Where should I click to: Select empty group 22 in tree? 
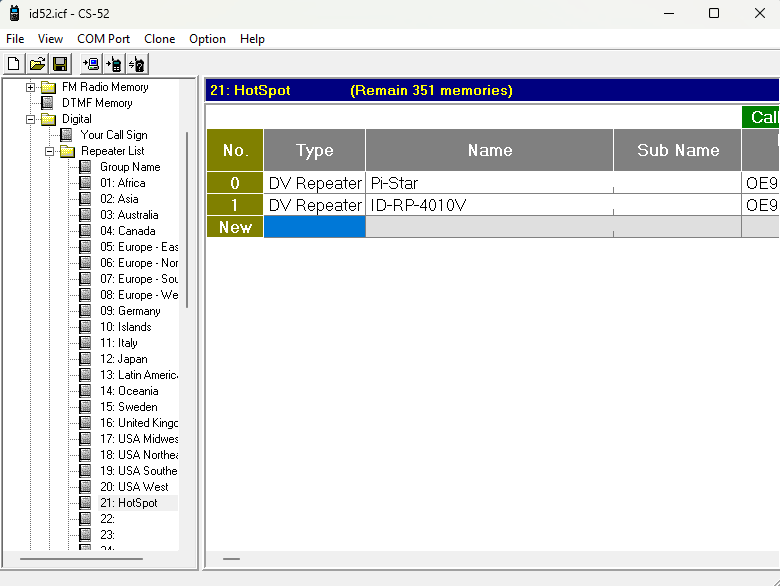coord(107,518)
